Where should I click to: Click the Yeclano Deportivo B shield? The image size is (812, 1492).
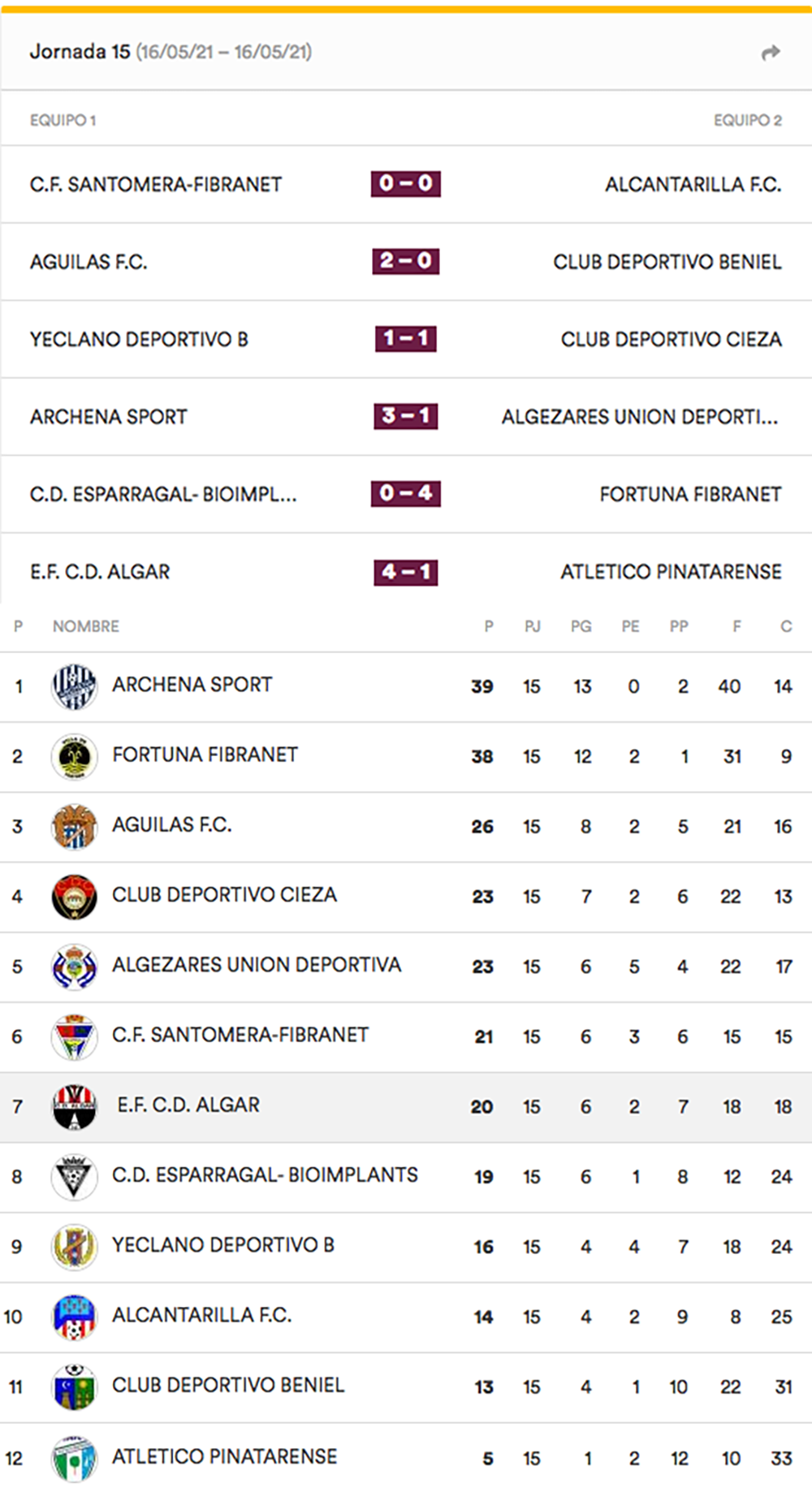click(x=74, y=1247)
